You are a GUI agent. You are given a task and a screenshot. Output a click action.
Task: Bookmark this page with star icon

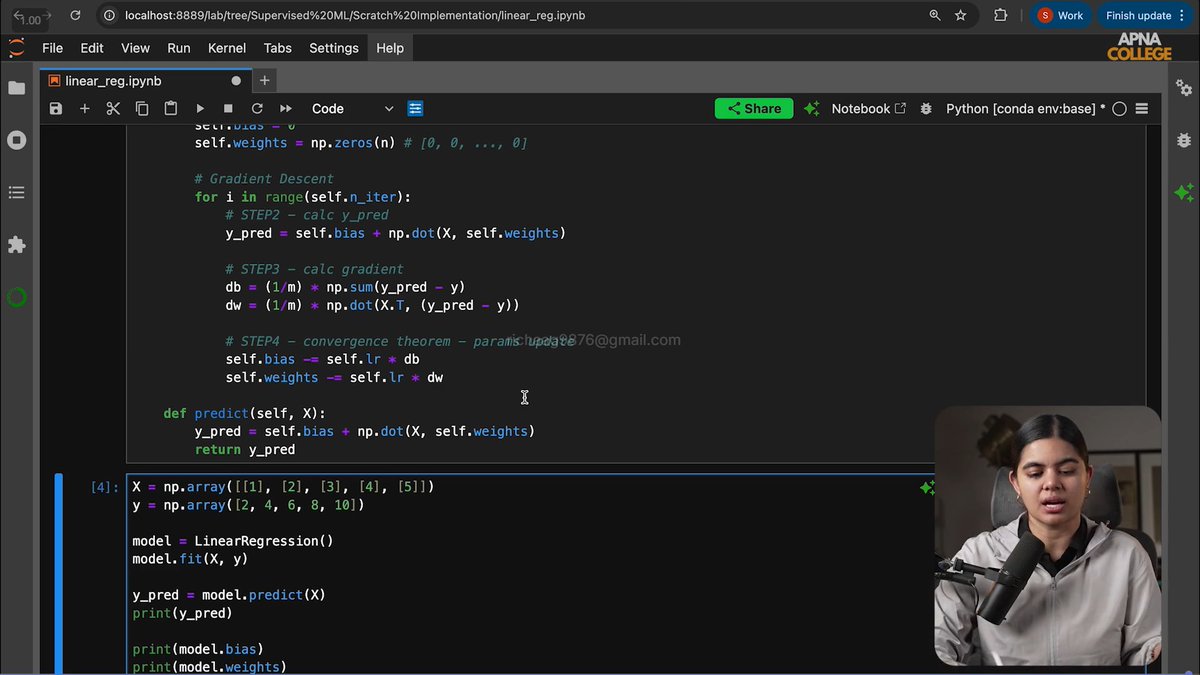click(961, 16)
